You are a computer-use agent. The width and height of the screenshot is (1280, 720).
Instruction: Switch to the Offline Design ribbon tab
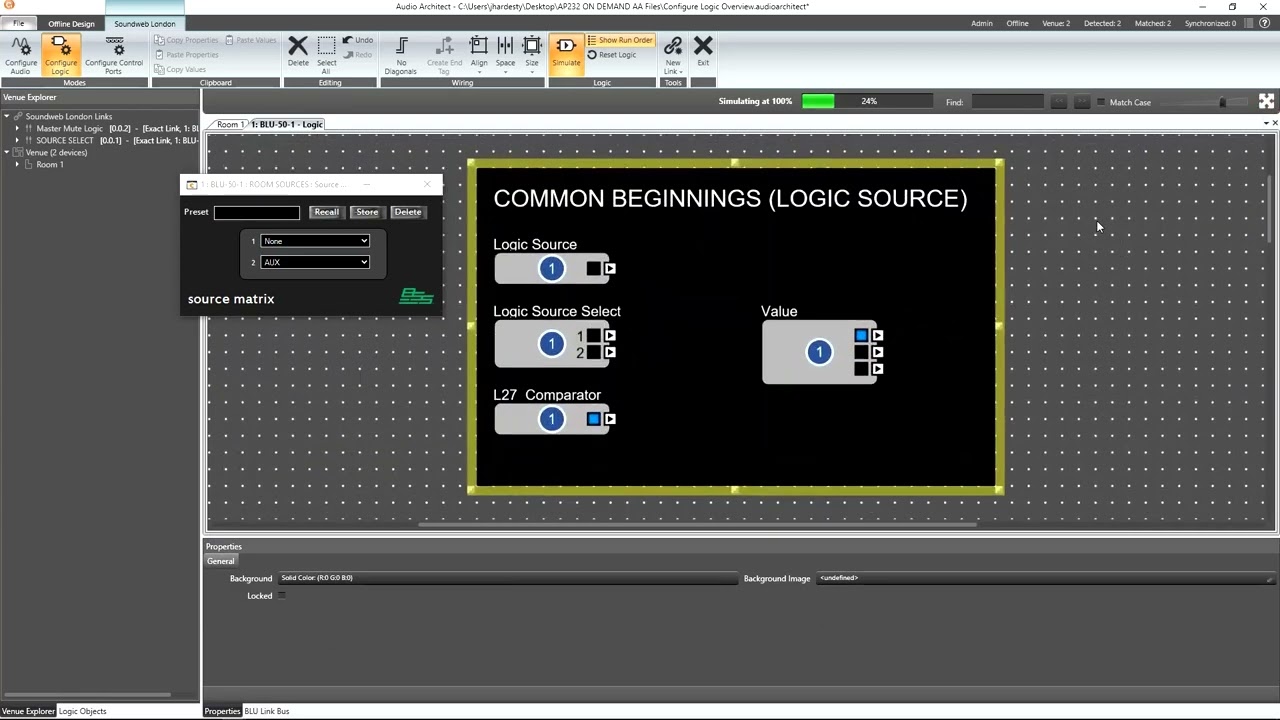(x=71, y=23)
